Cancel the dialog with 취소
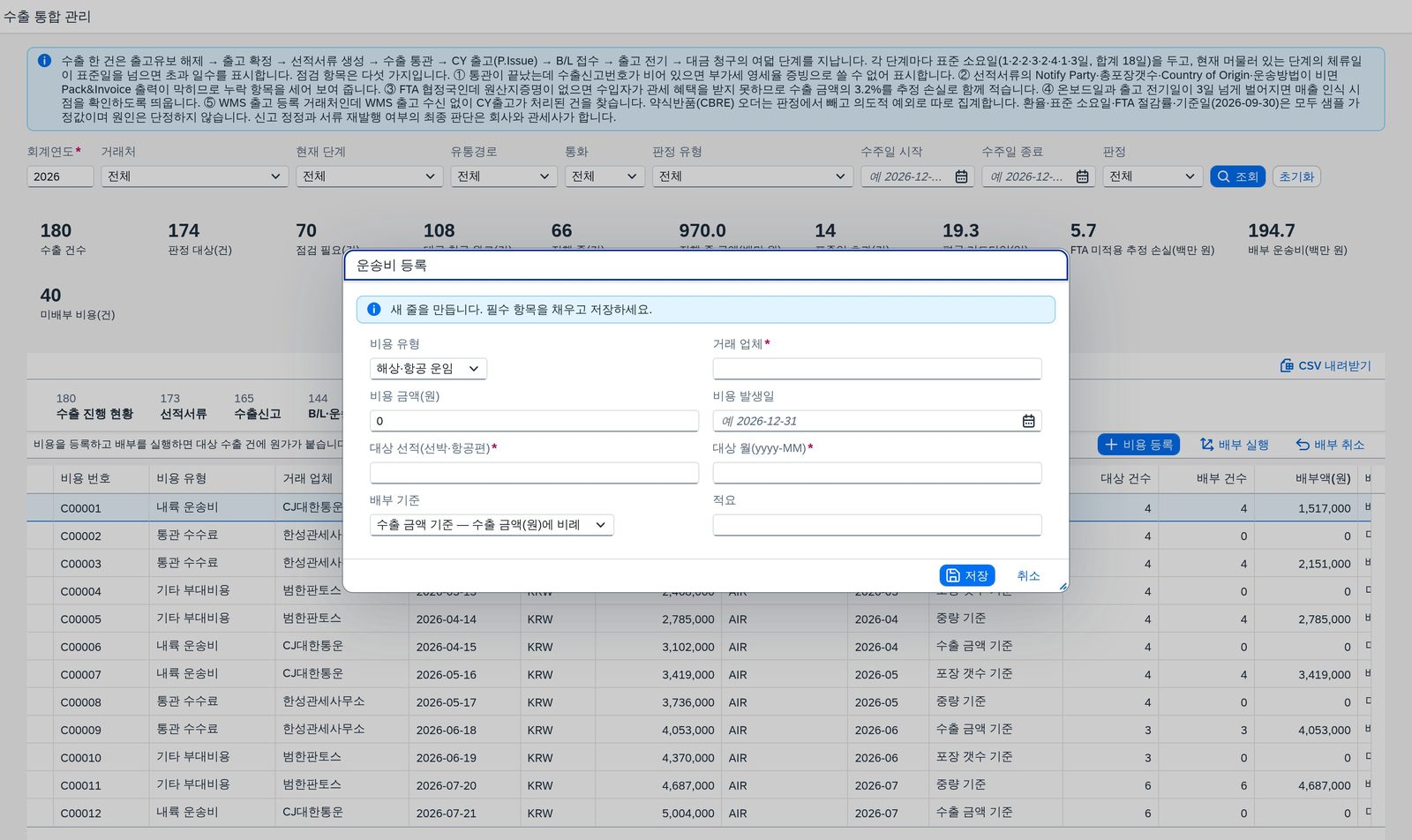This screenshot has width=1412, height=840. point(1028,575)
